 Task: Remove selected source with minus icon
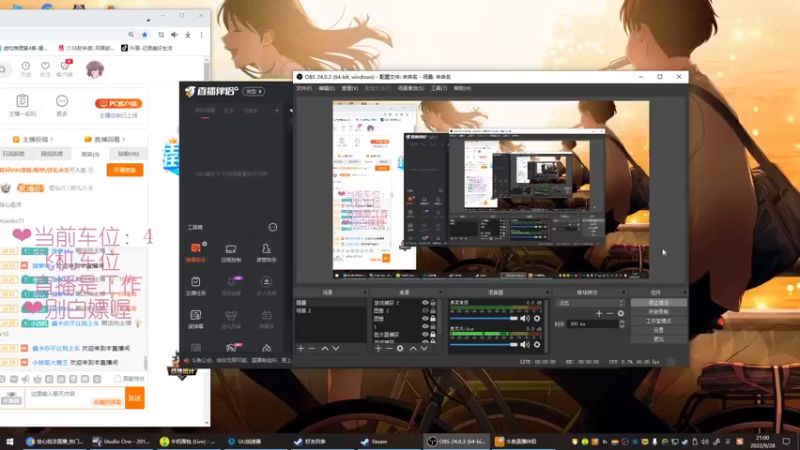[389, 348]
